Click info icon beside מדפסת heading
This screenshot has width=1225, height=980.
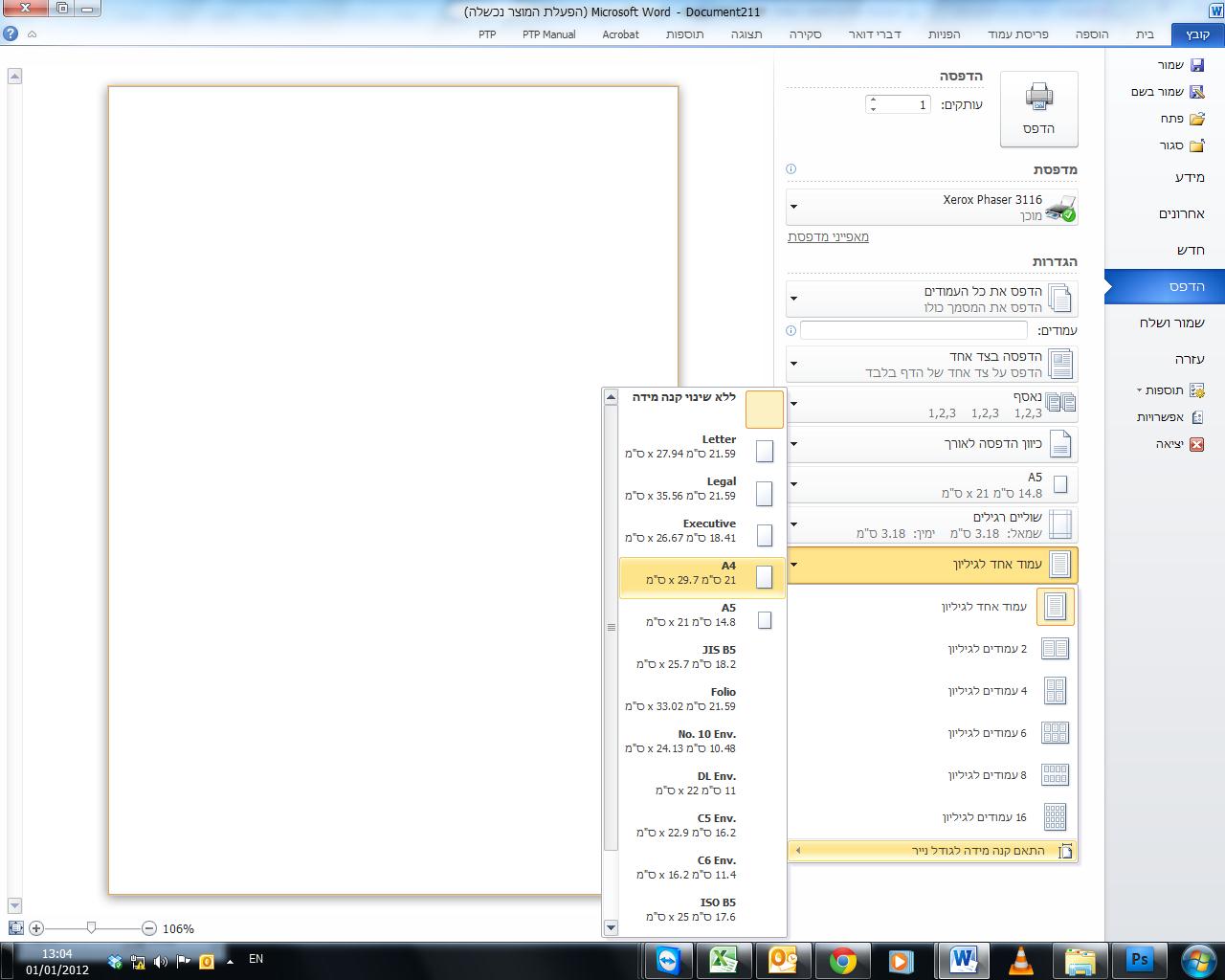pos(791,168)
